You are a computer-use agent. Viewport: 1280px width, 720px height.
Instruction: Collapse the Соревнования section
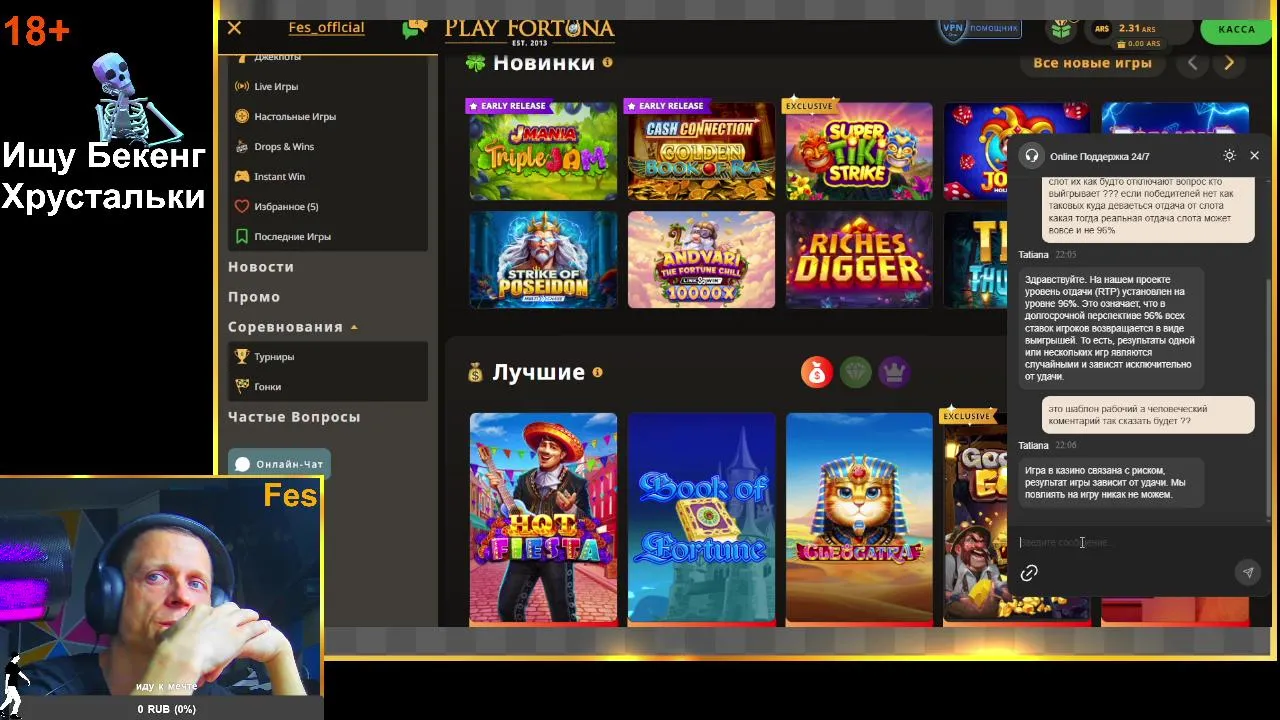293,327
